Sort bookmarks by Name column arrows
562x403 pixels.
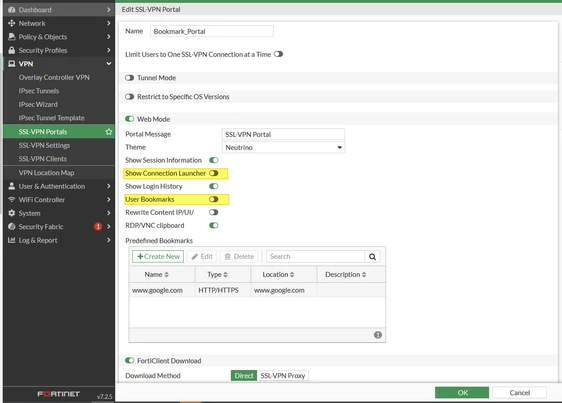(166, 275)
